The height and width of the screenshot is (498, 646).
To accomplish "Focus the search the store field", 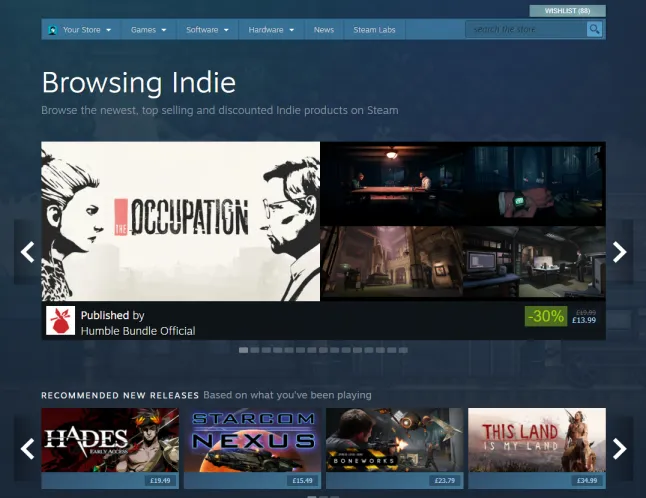I will 526,29.
